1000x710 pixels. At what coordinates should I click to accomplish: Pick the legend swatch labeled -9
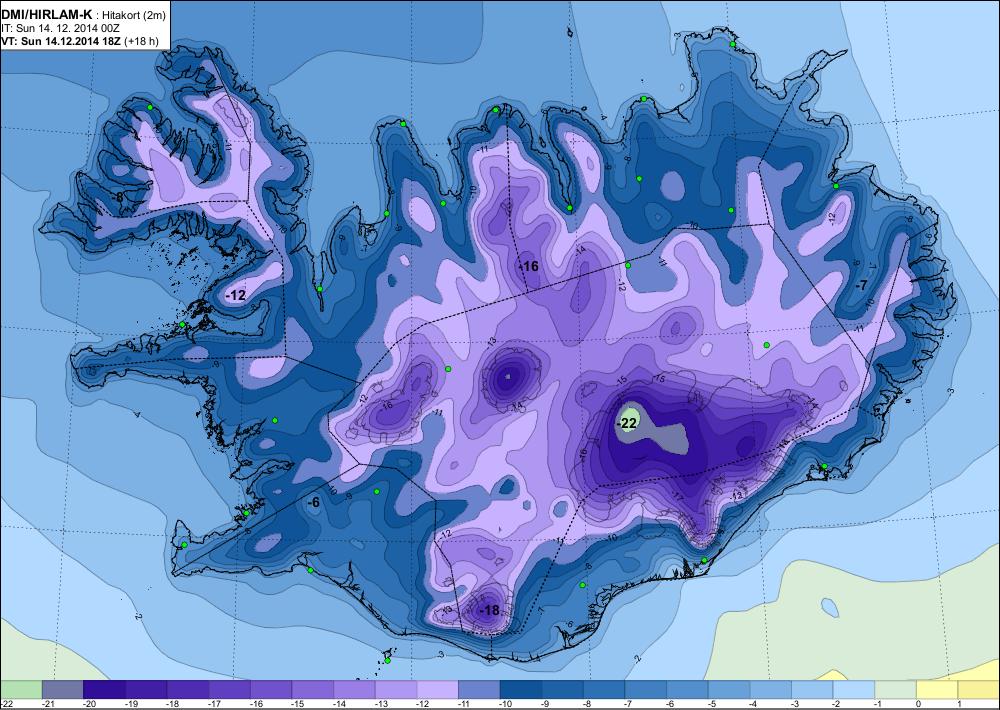click(x=562, y=690)
